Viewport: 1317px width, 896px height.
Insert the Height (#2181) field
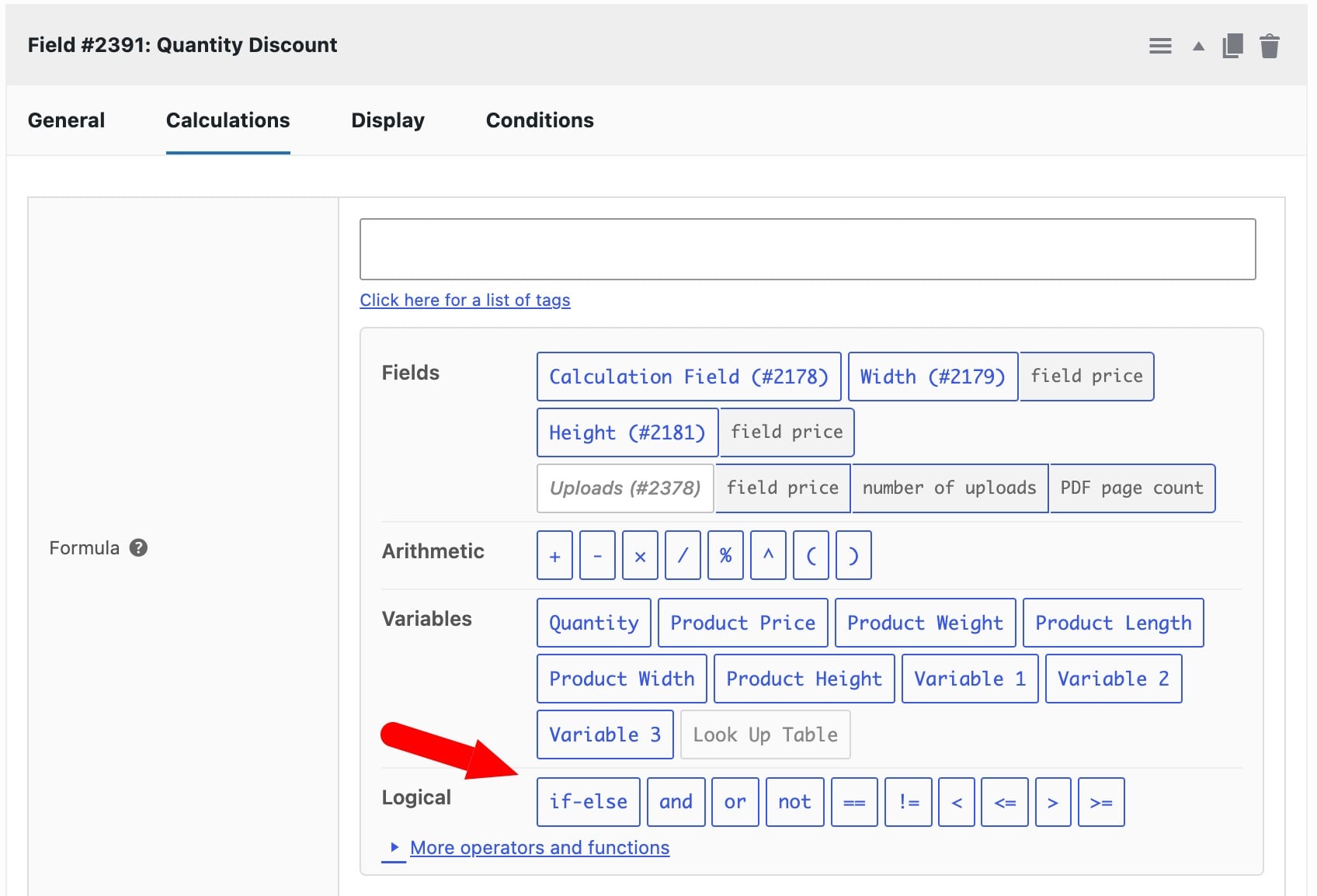[x=627, y=432]
